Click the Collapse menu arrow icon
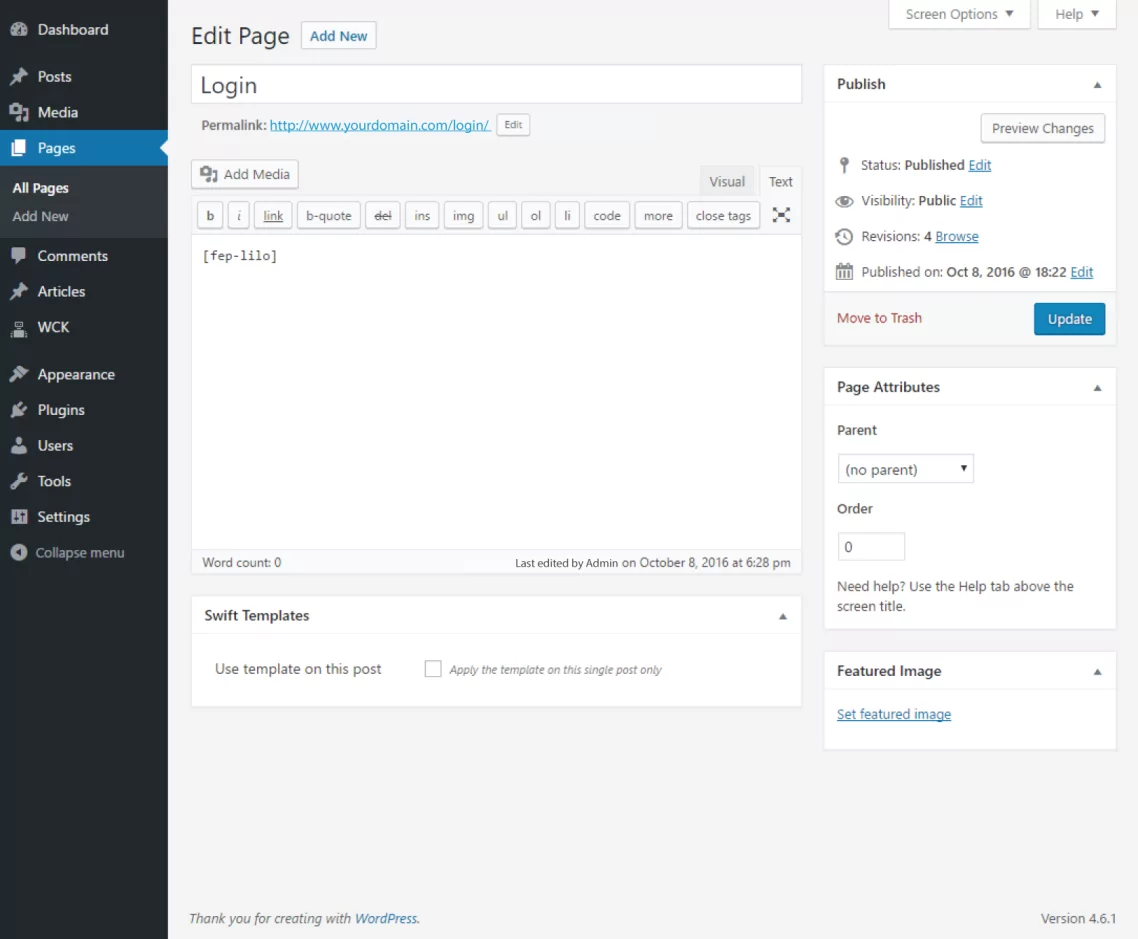The height and width of the screenshot is (939, 1138). click(18, 553)
